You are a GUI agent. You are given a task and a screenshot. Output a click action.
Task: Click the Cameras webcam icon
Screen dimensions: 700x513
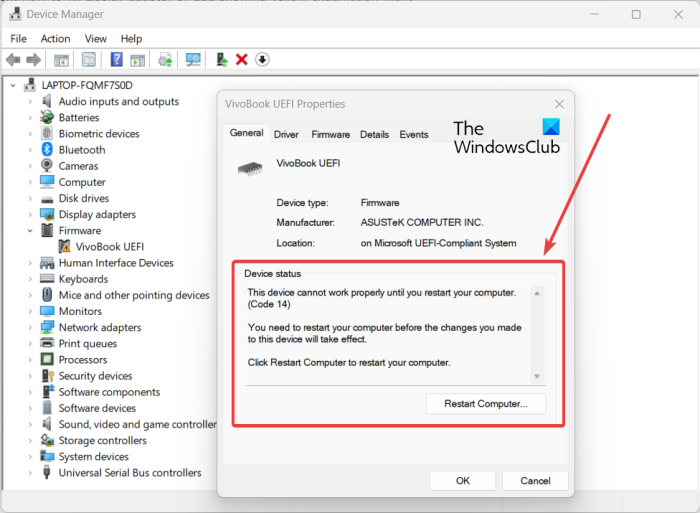47,166
